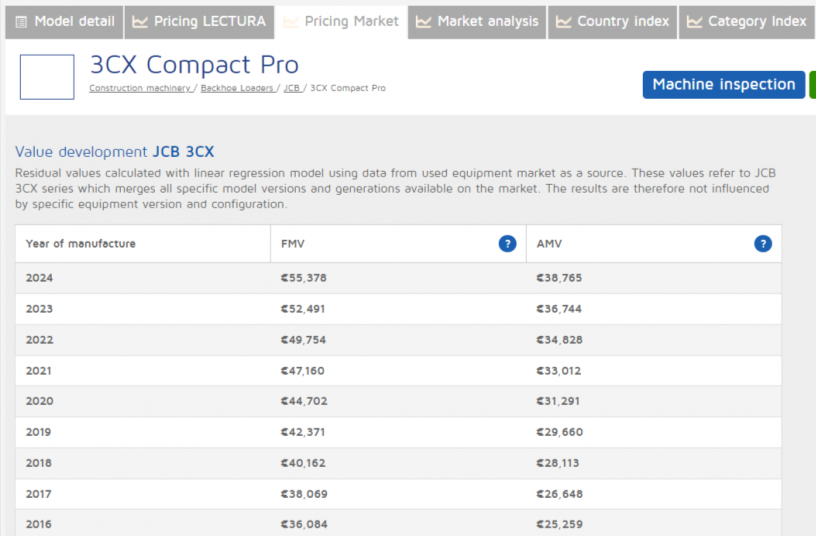Select the 2018 year row cell
Screen dimensions: 816x536
click(143, 463)
